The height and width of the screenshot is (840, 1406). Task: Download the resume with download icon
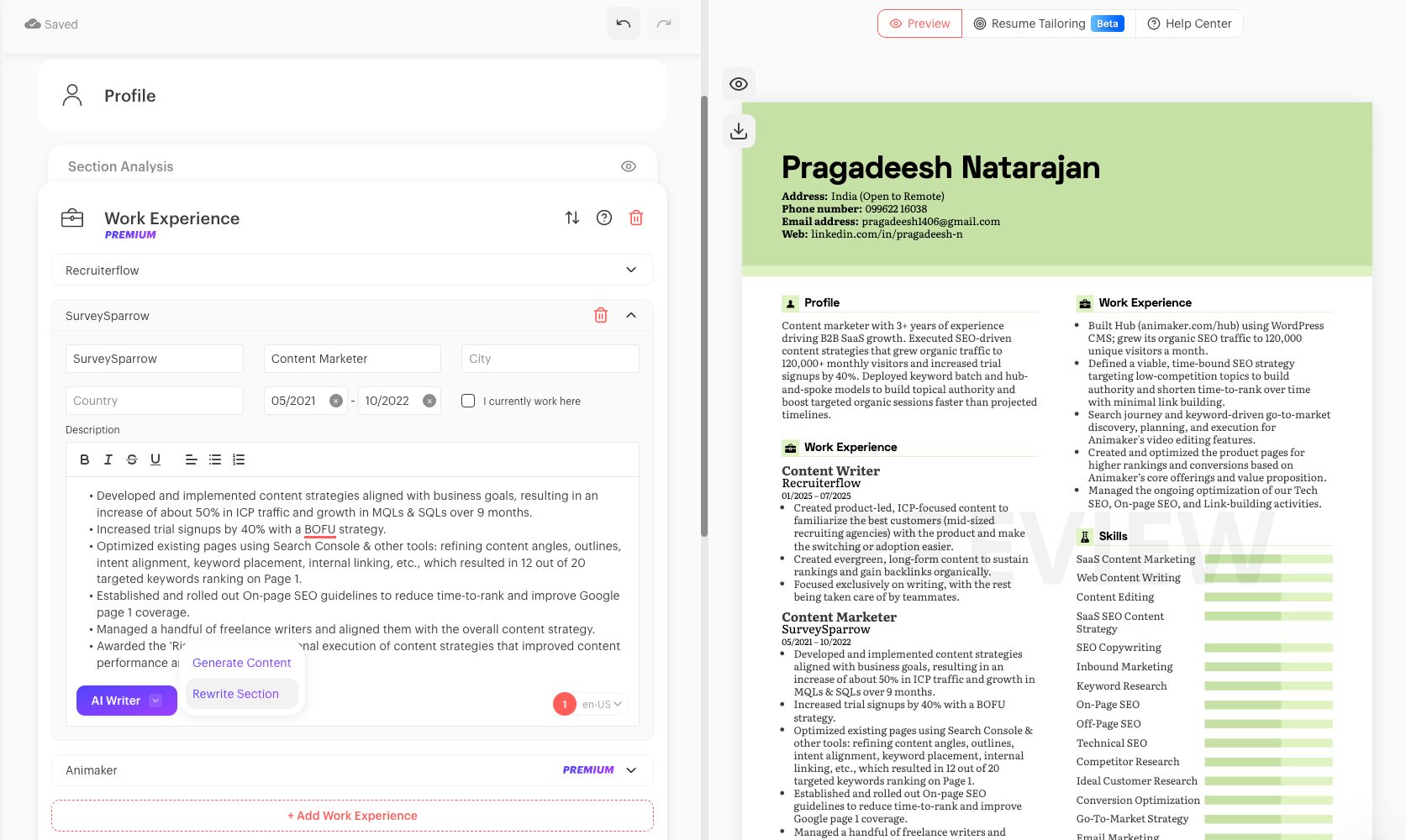coord(739,131)
